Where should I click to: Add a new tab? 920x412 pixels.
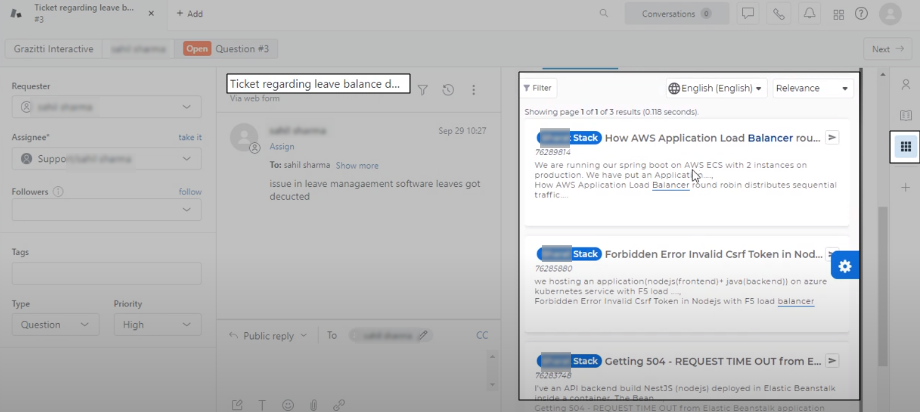(x=190, y=13)
